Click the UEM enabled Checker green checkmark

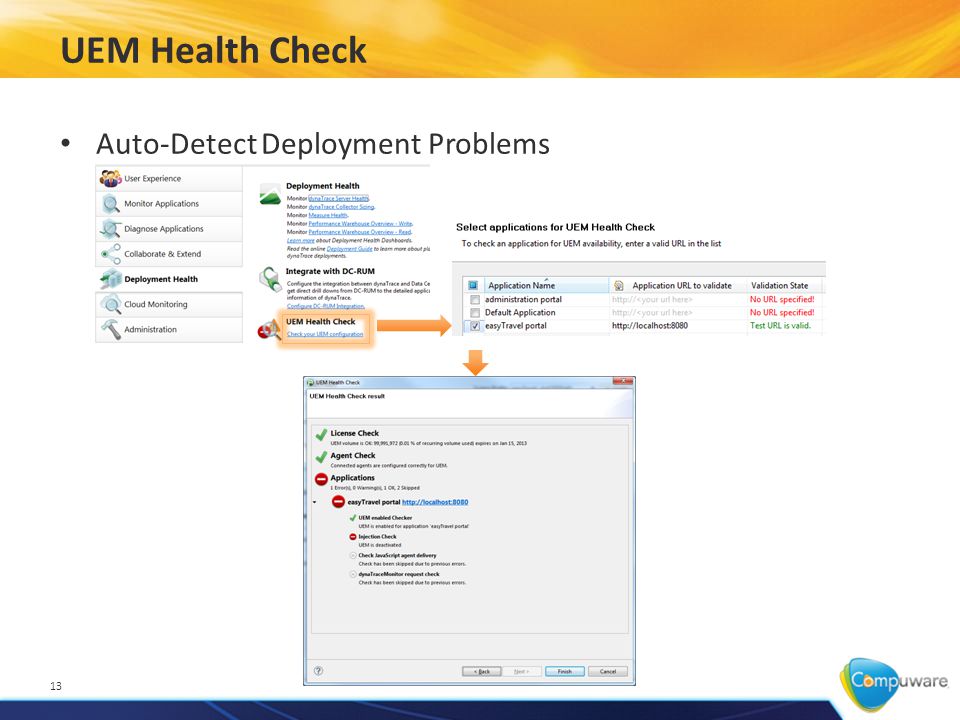[353, 518]
